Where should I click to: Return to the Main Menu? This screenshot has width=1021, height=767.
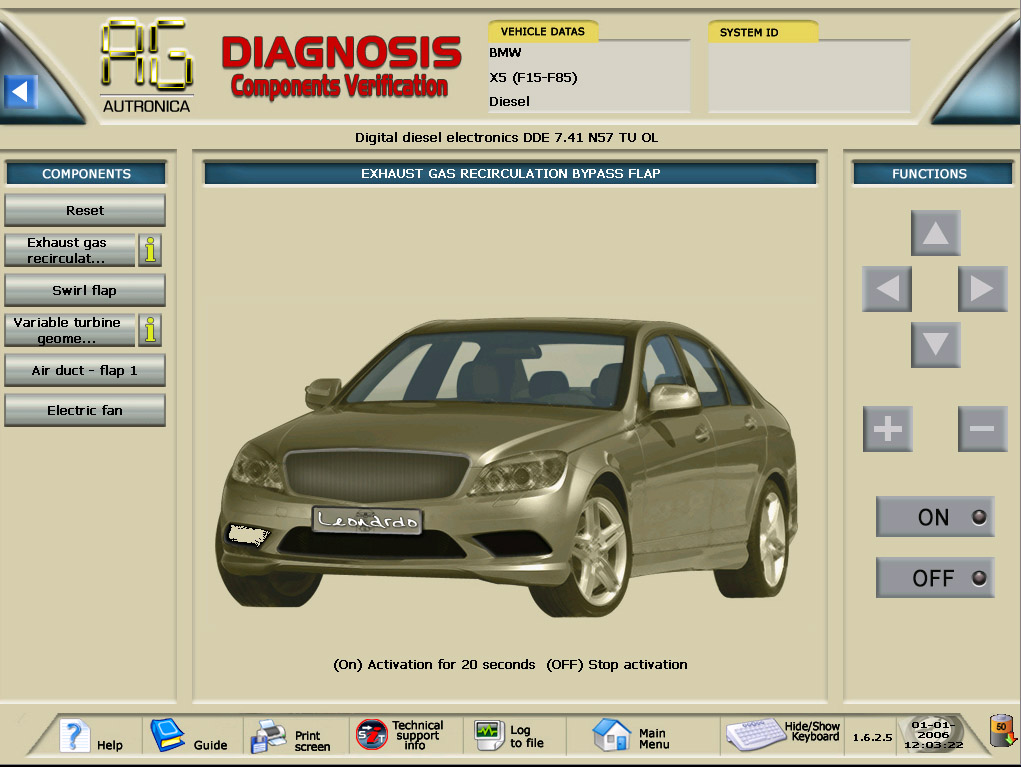(632, 737)
